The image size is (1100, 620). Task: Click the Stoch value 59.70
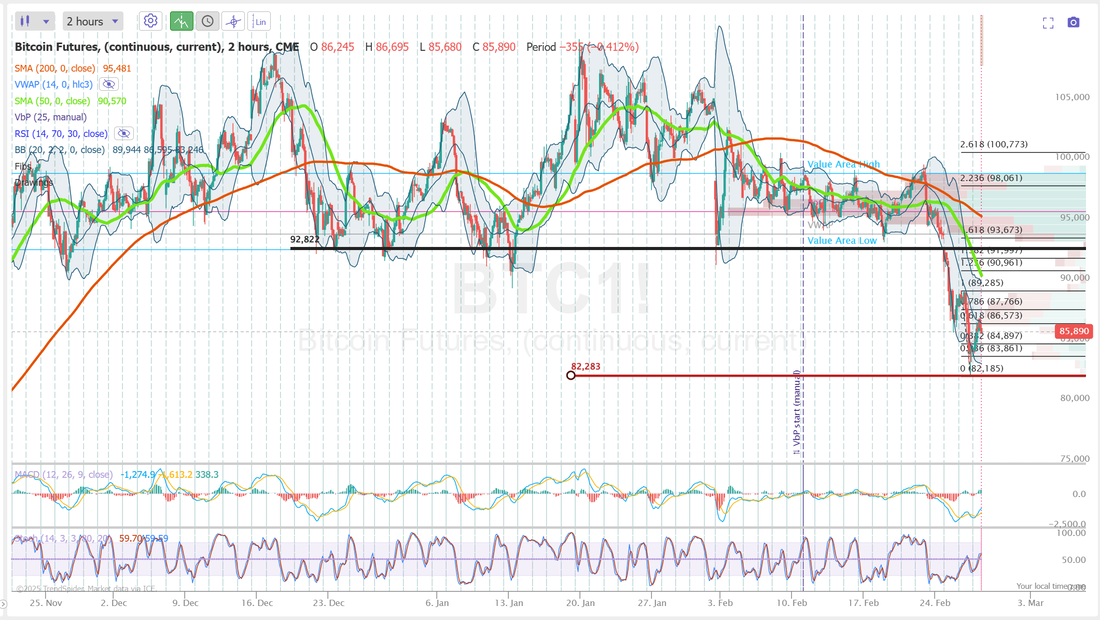point(130,539)
